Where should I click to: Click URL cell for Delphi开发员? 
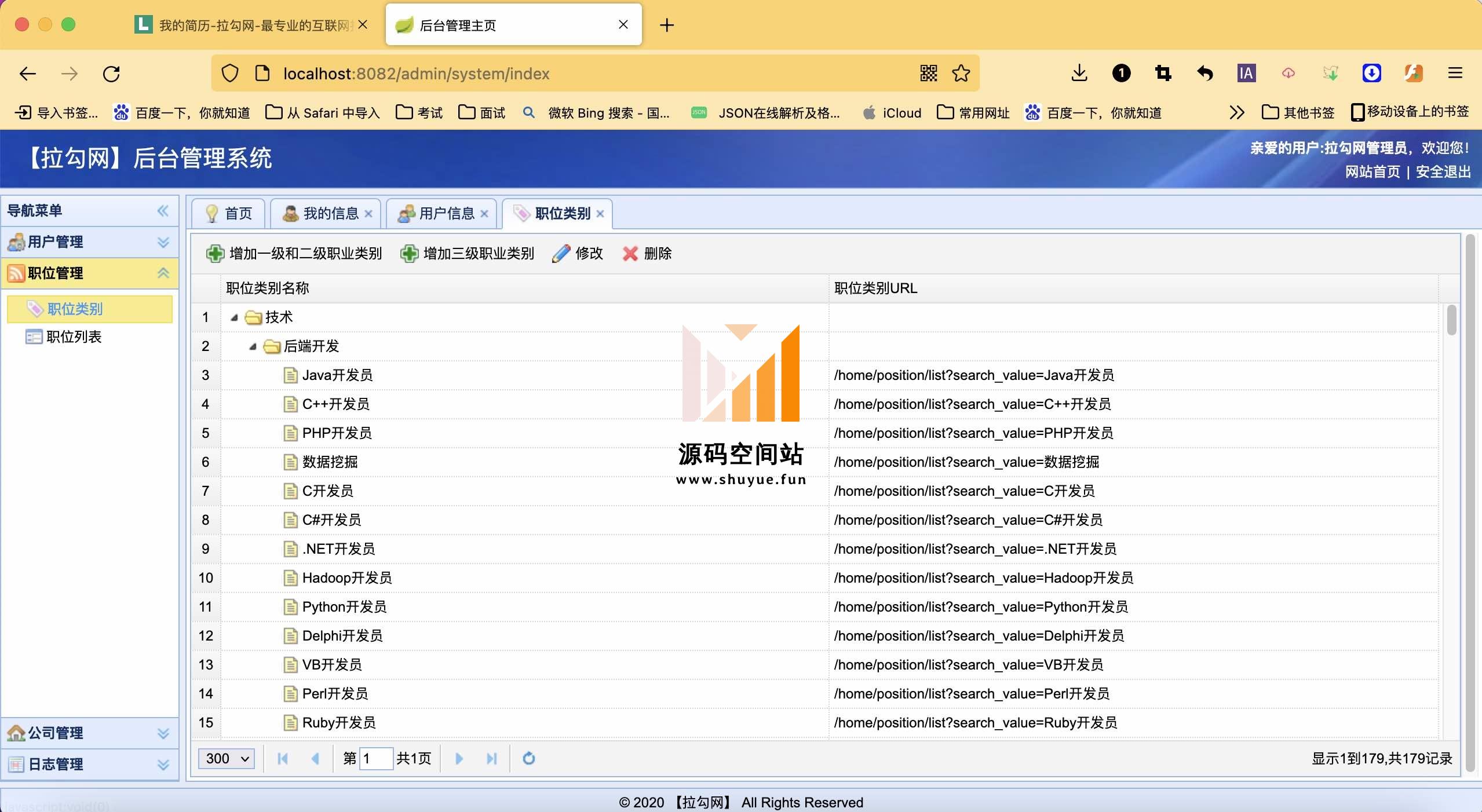point(1133,636)
